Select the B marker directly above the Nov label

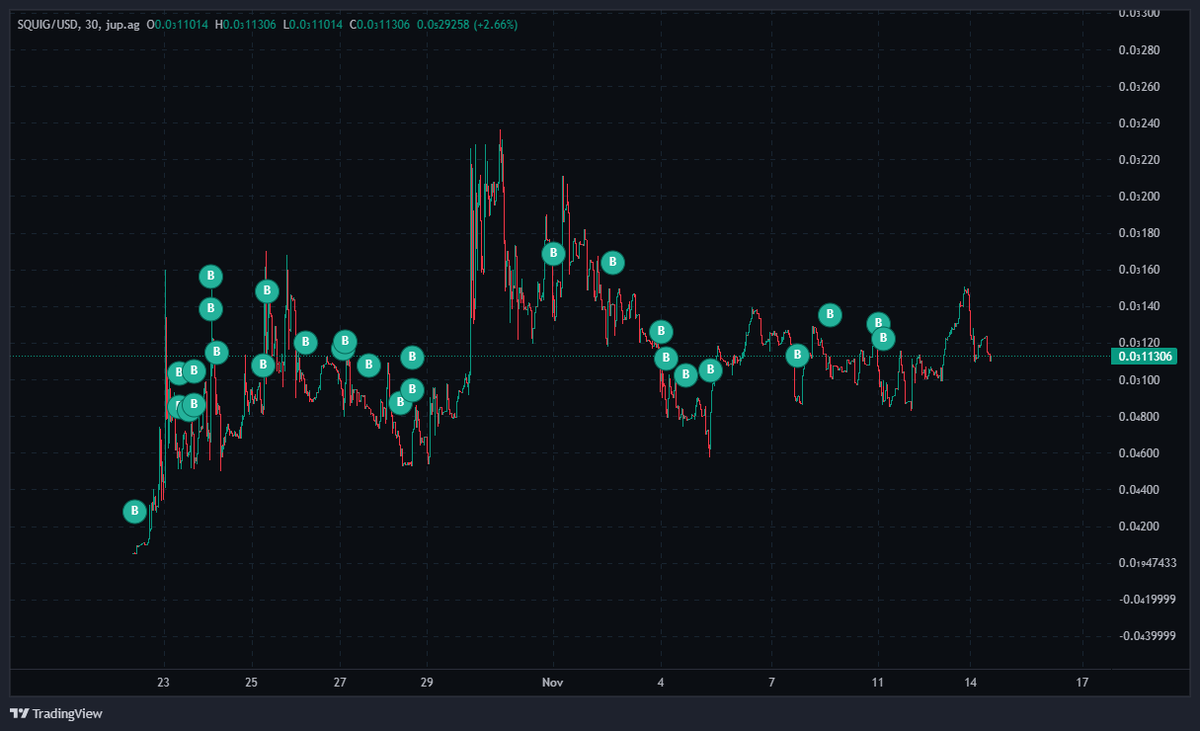(x=553, y=253)
